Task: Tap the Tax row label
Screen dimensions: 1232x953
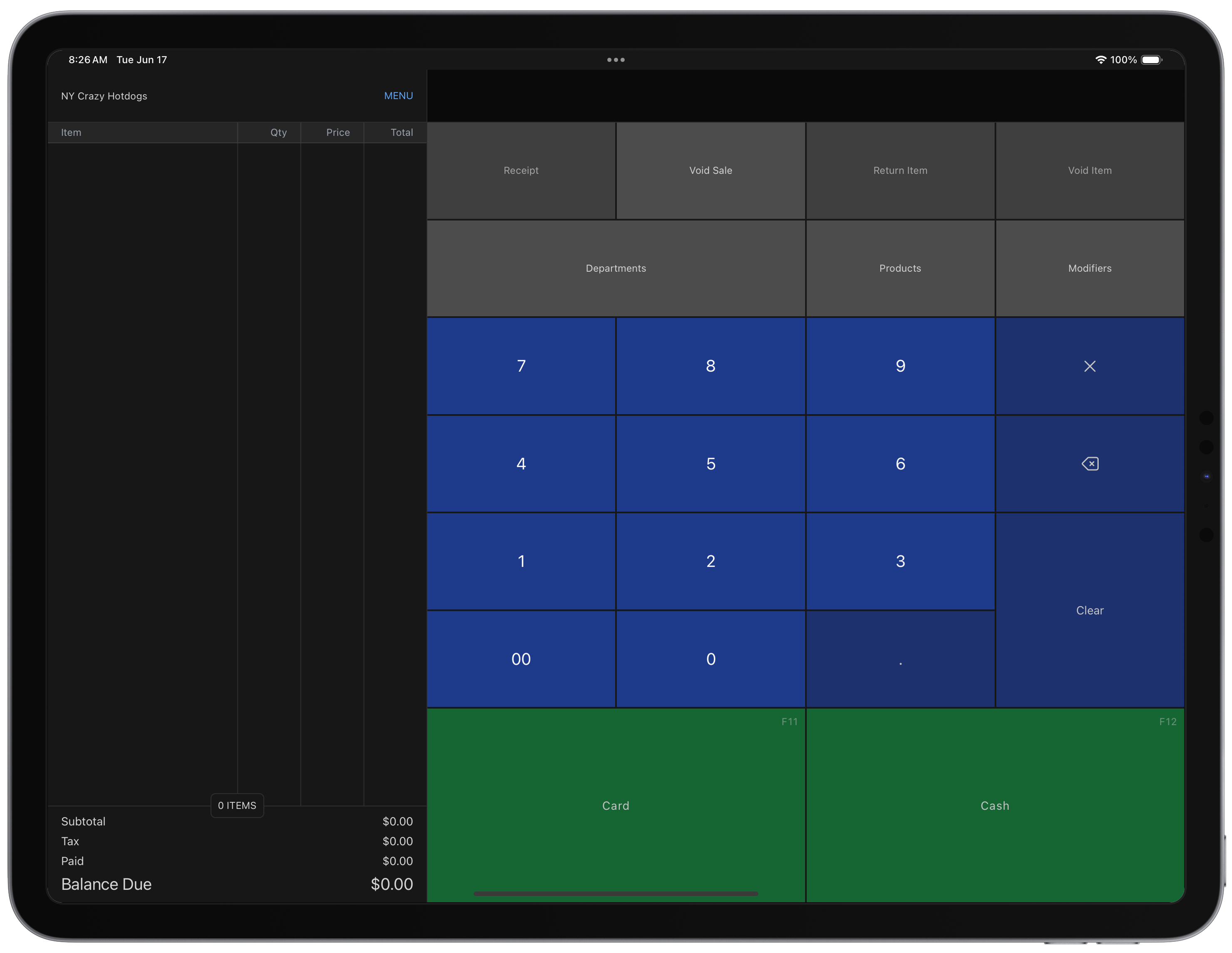Action: click(70, 841)
